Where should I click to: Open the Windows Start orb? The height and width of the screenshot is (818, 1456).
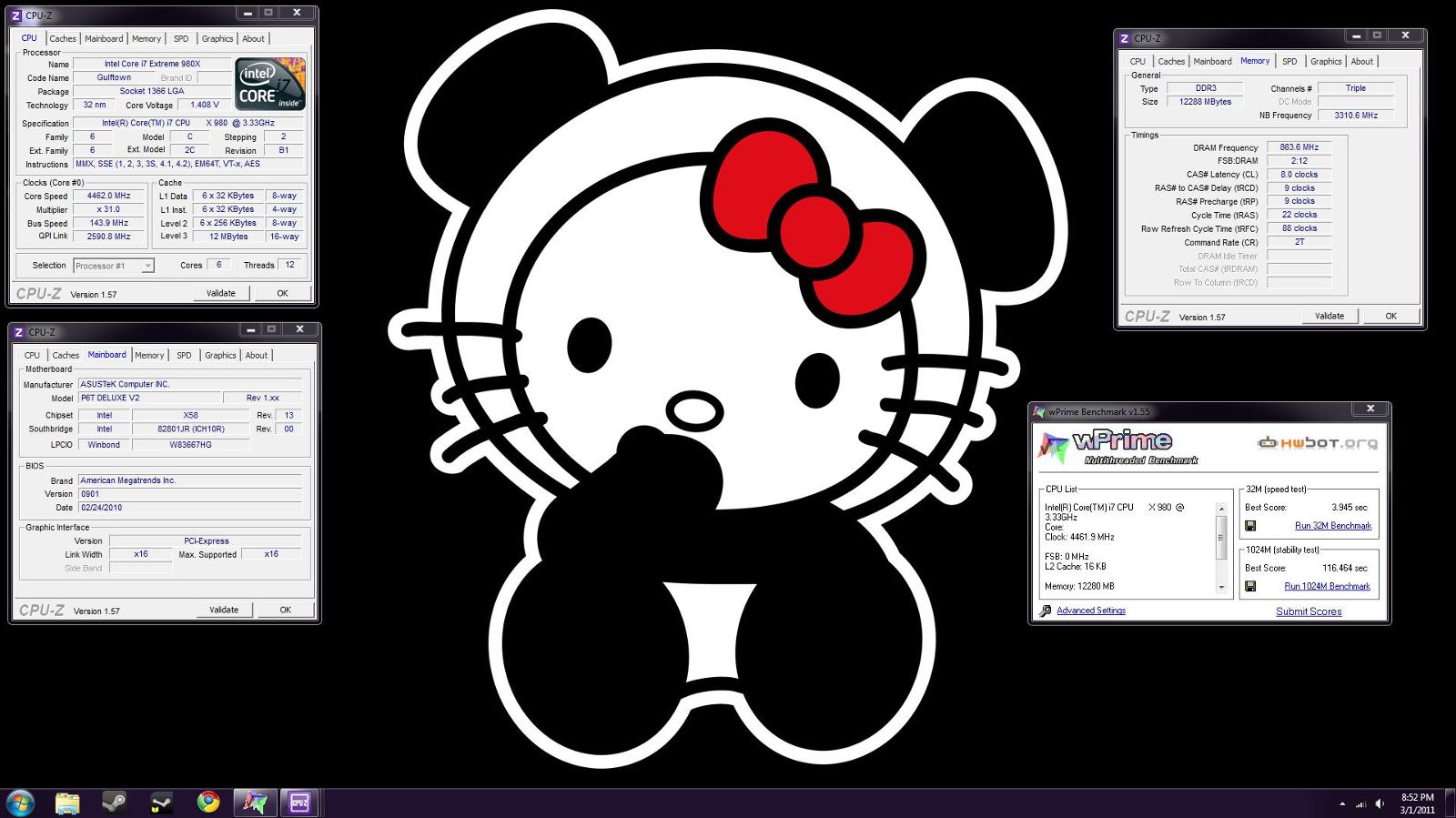[x=20, y=803]
